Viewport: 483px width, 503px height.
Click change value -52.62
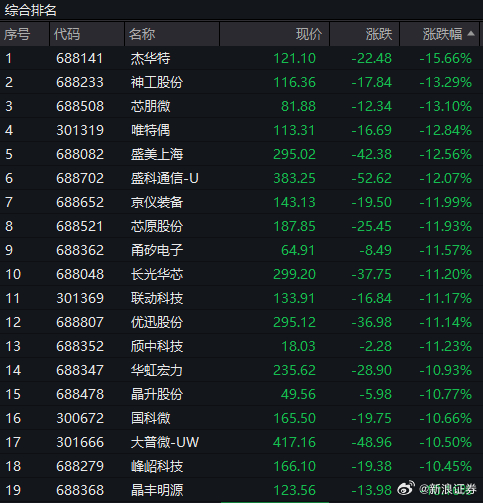pyautogui.click(x=372, y=178)
